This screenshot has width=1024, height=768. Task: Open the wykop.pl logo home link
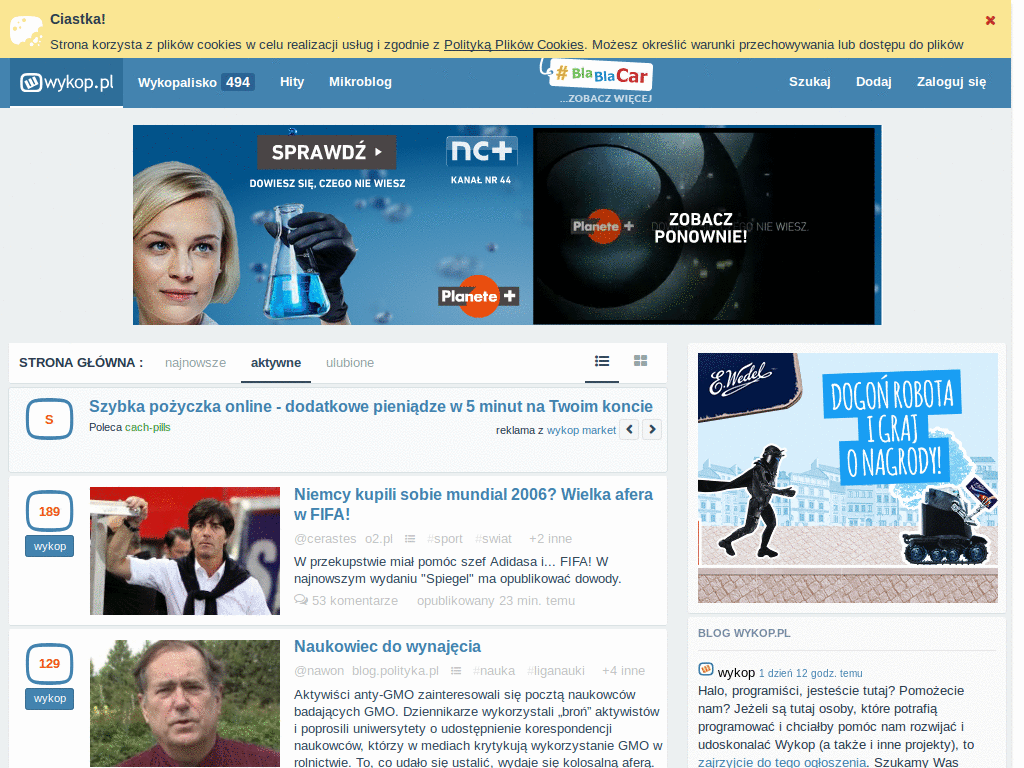point(67,82)
